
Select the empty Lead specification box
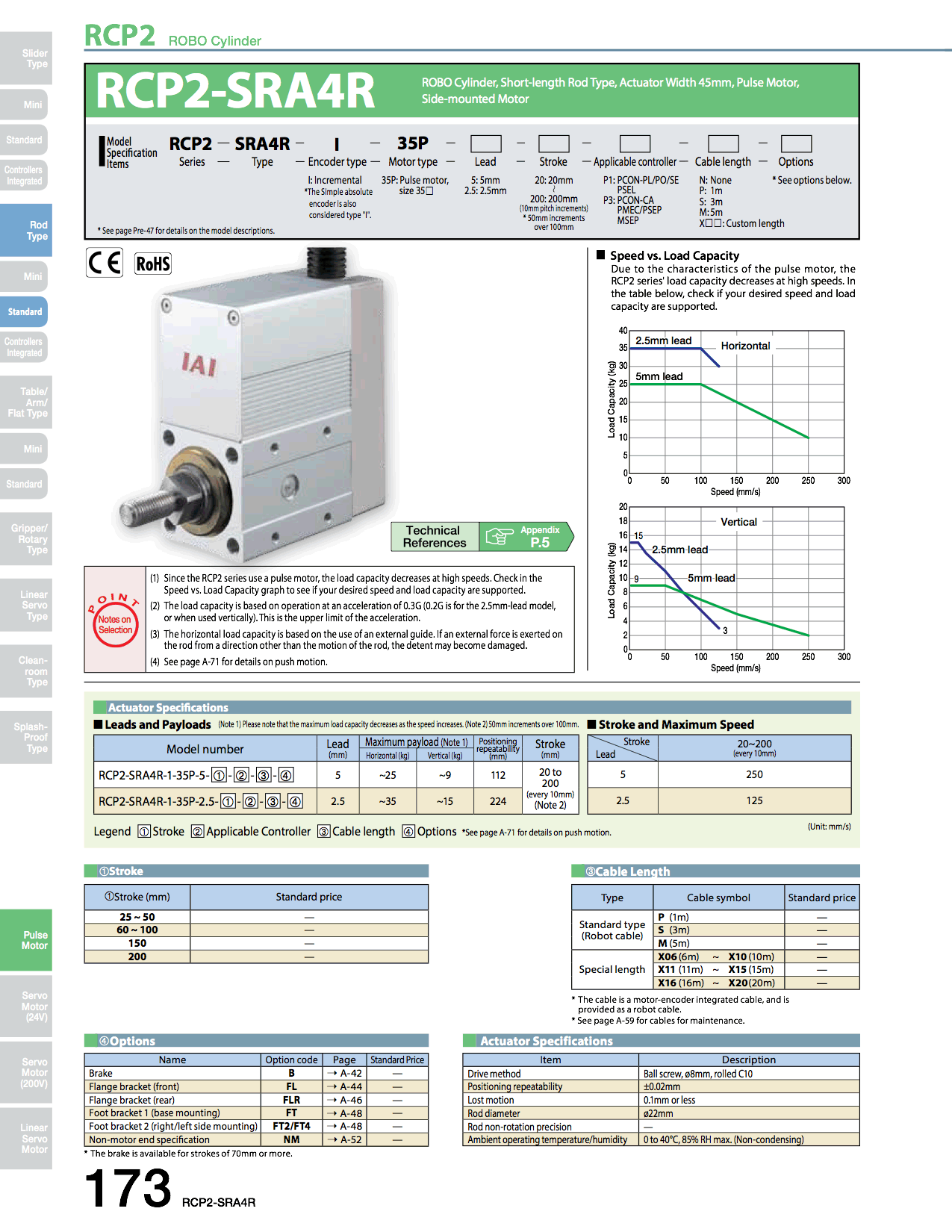pos(485,143)
